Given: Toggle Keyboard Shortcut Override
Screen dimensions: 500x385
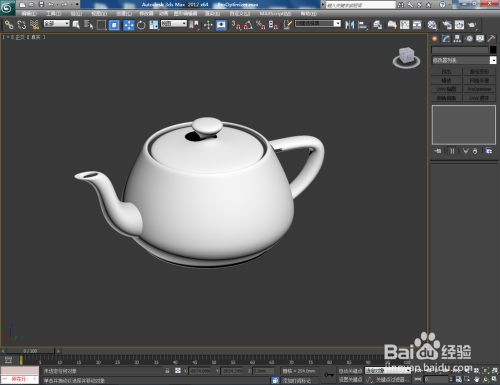Looking at the screenshot, I should point(221,25).
